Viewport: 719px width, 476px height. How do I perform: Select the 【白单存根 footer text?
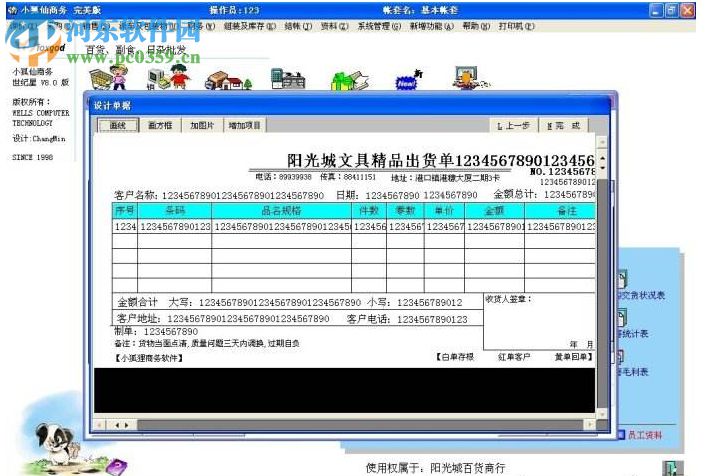[454, 357]
